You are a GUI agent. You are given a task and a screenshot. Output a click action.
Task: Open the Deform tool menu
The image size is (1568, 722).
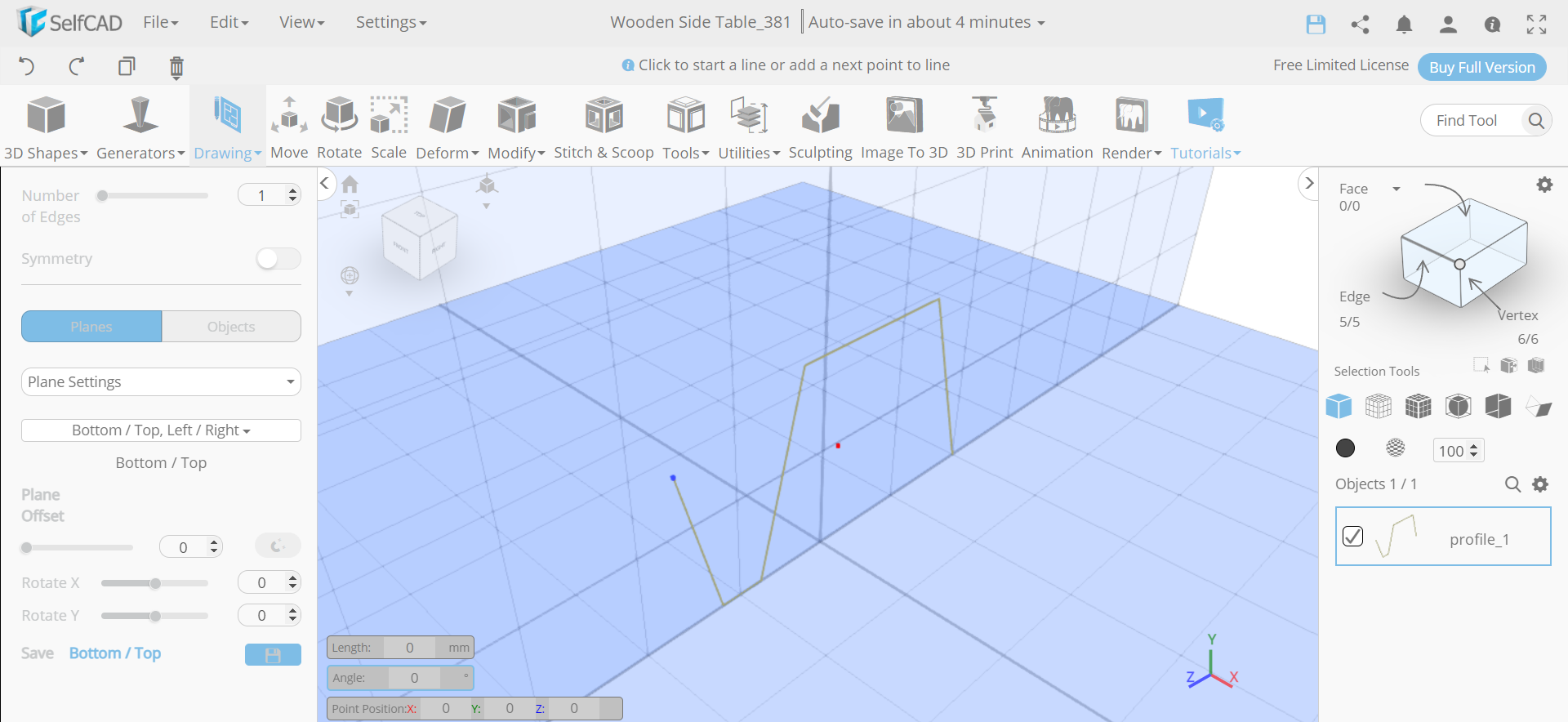(x=448, y=127)
